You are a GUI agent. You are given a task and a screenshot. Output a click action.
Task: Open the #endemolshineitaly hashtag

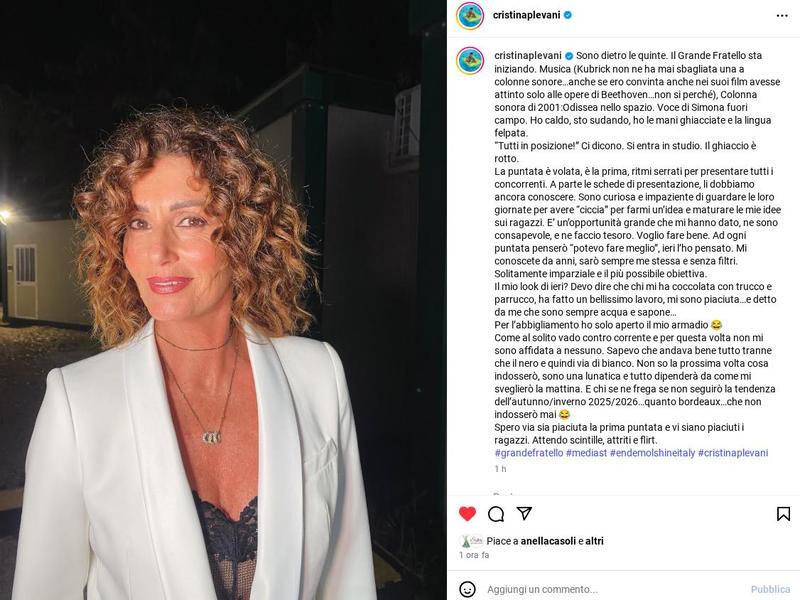point(653,453)
